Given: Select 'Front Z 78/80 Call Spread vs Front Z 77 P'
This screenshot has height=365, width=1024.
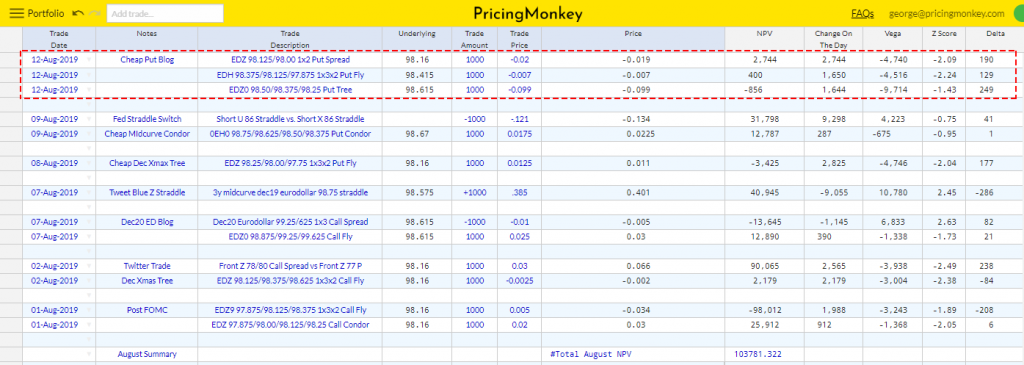Looking at the screenshot, I should click(x=290, y=266).
